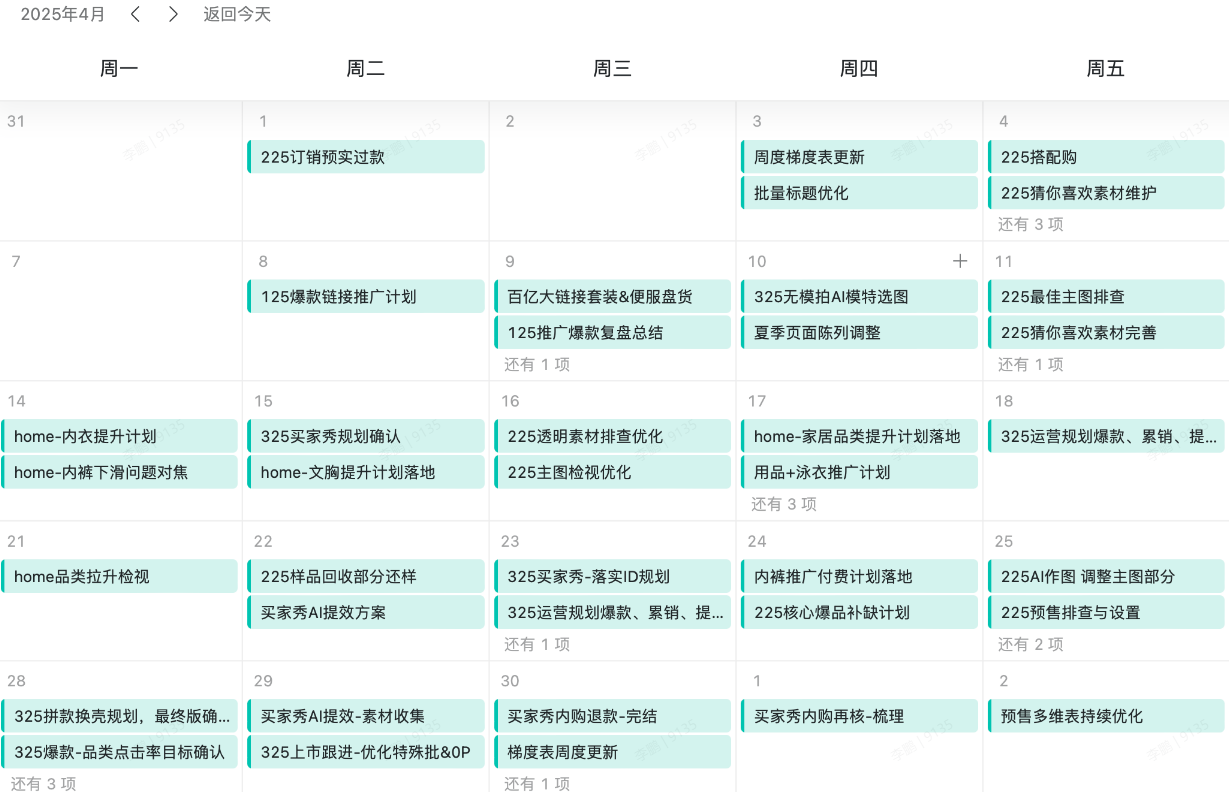Select the 周三 column header

(x=612, y=68)
